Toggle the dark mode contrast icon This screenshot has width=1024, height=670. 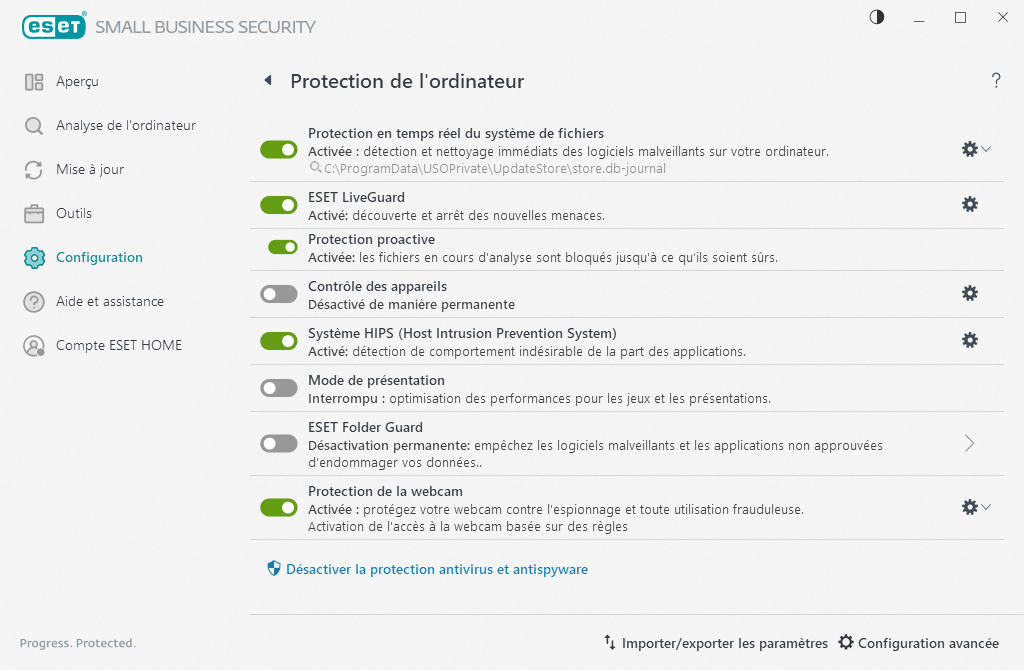pyautogui.click(x=876, y=17)
